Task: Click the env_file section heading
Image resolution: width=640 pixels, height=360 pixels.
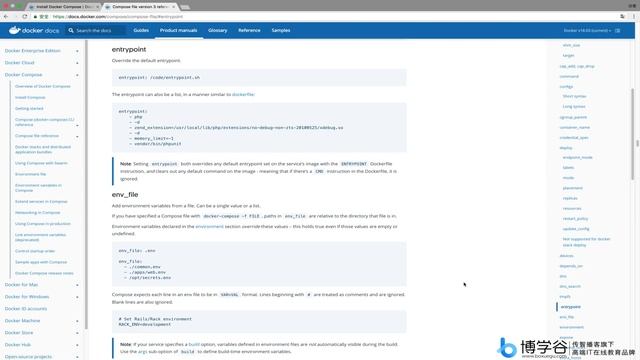Action: (125, 195)
